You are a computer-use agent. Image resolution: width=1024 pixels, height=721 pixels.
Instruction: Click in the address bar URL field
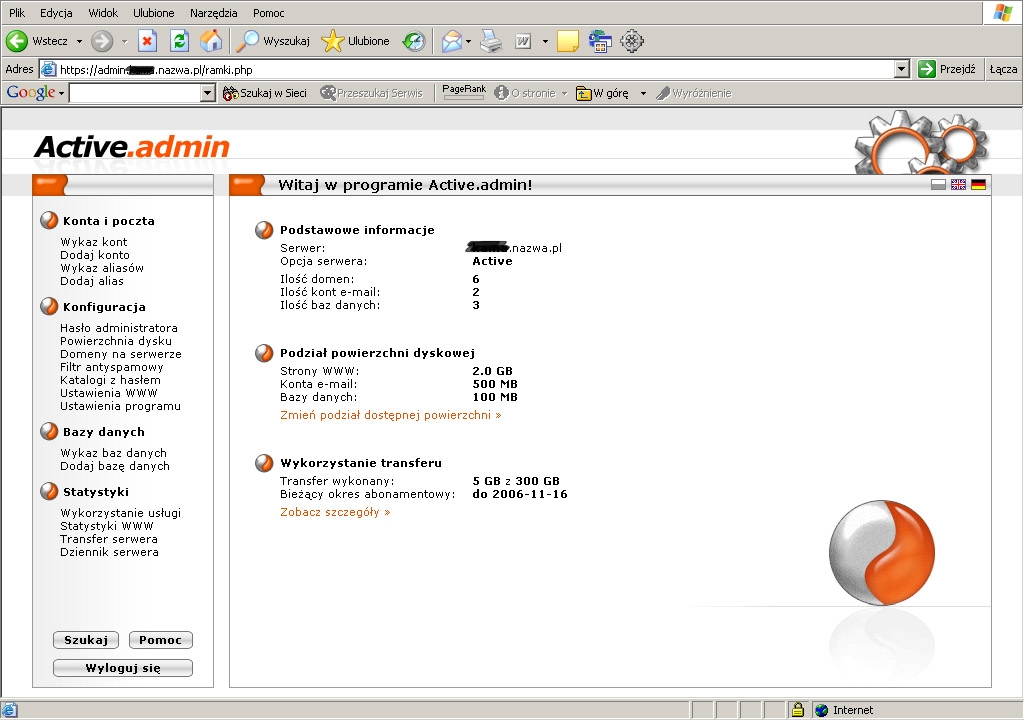coord(475,69)
